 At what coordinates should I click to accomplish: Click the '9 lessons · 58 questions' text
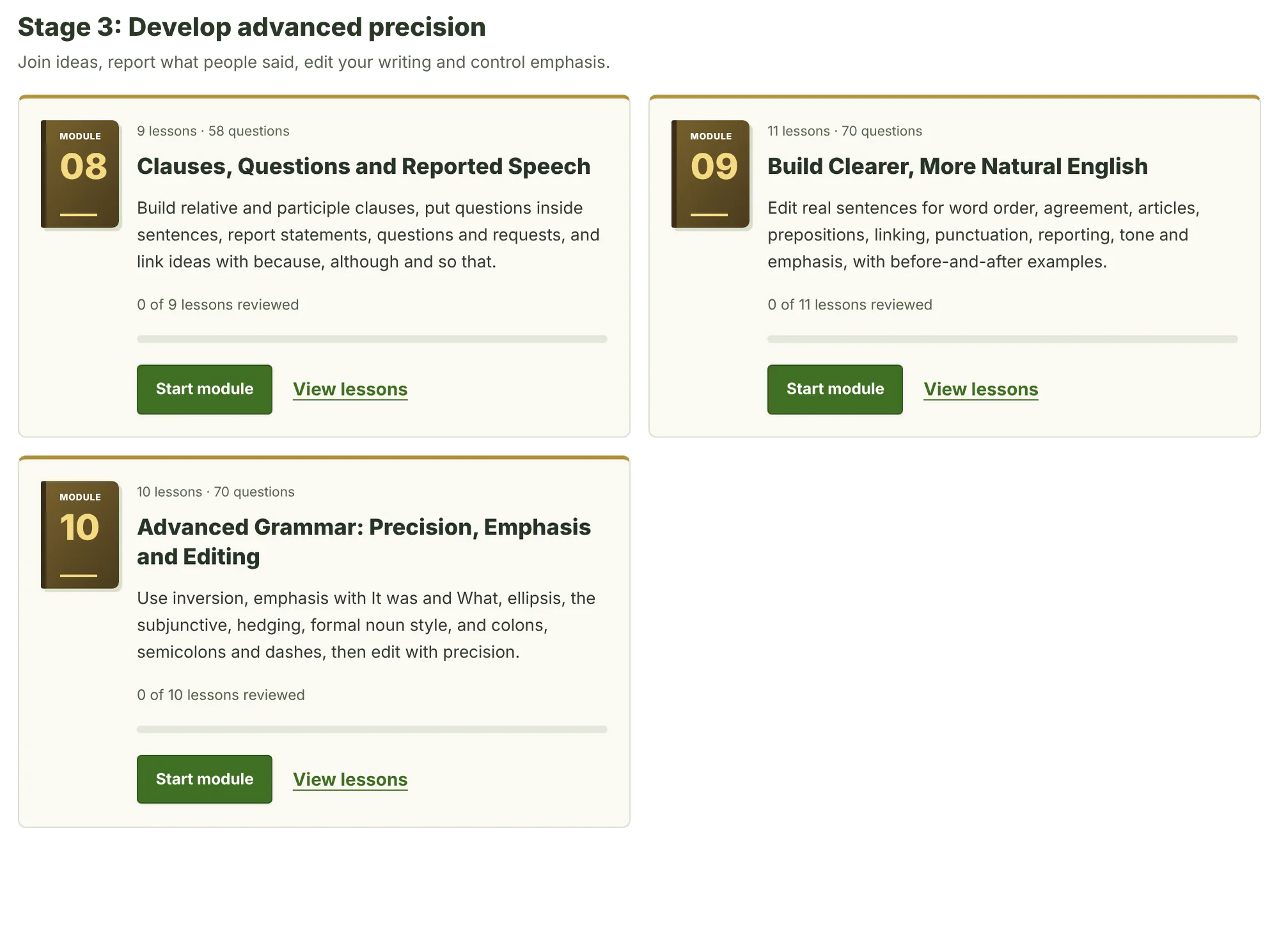pos(213,131)
